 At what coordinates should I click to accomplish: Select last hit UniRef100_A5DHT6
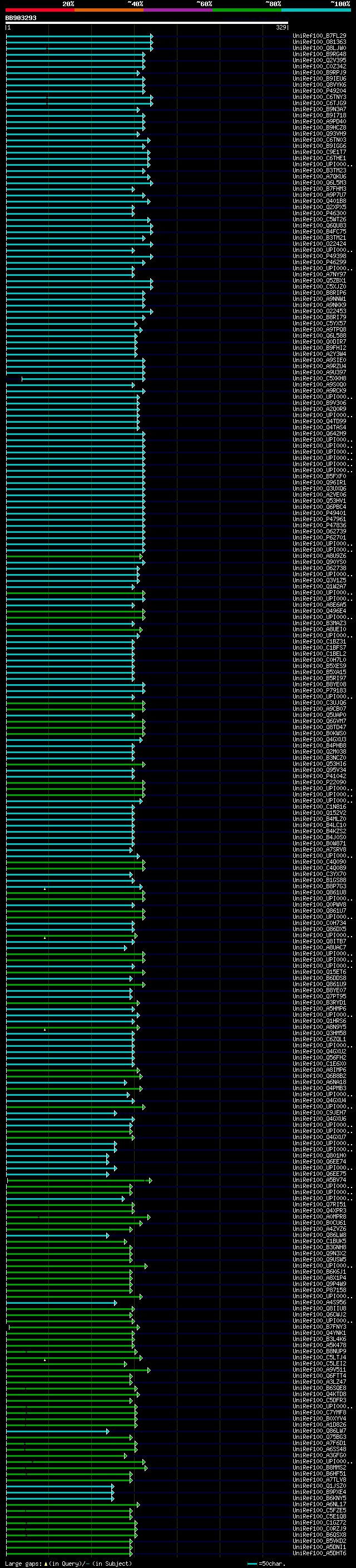tap(319, 1554)
